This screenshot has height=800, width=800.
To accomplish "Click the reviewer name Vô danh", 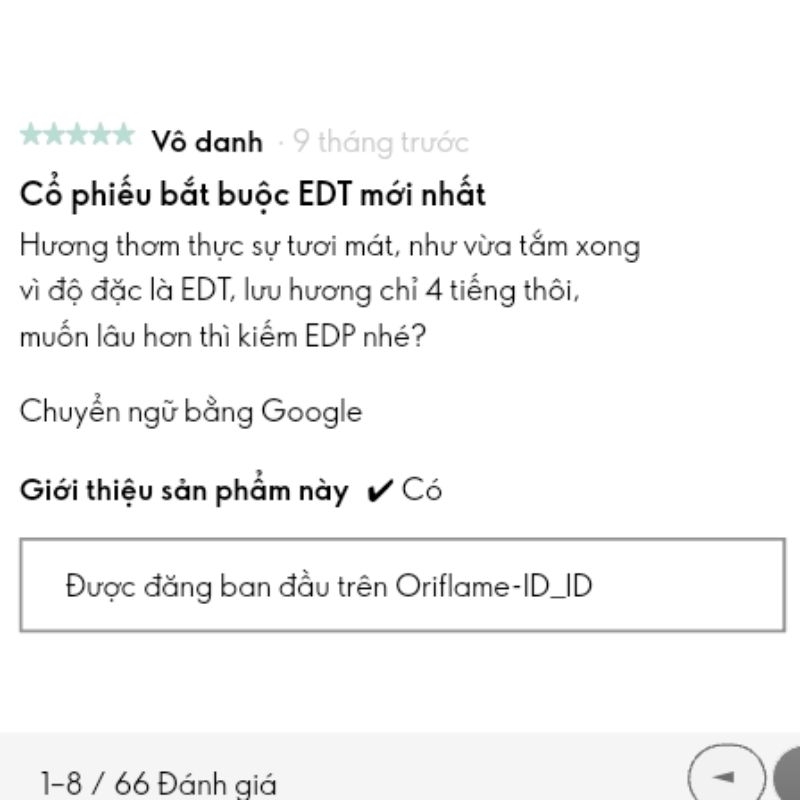I will coord(207,142).
